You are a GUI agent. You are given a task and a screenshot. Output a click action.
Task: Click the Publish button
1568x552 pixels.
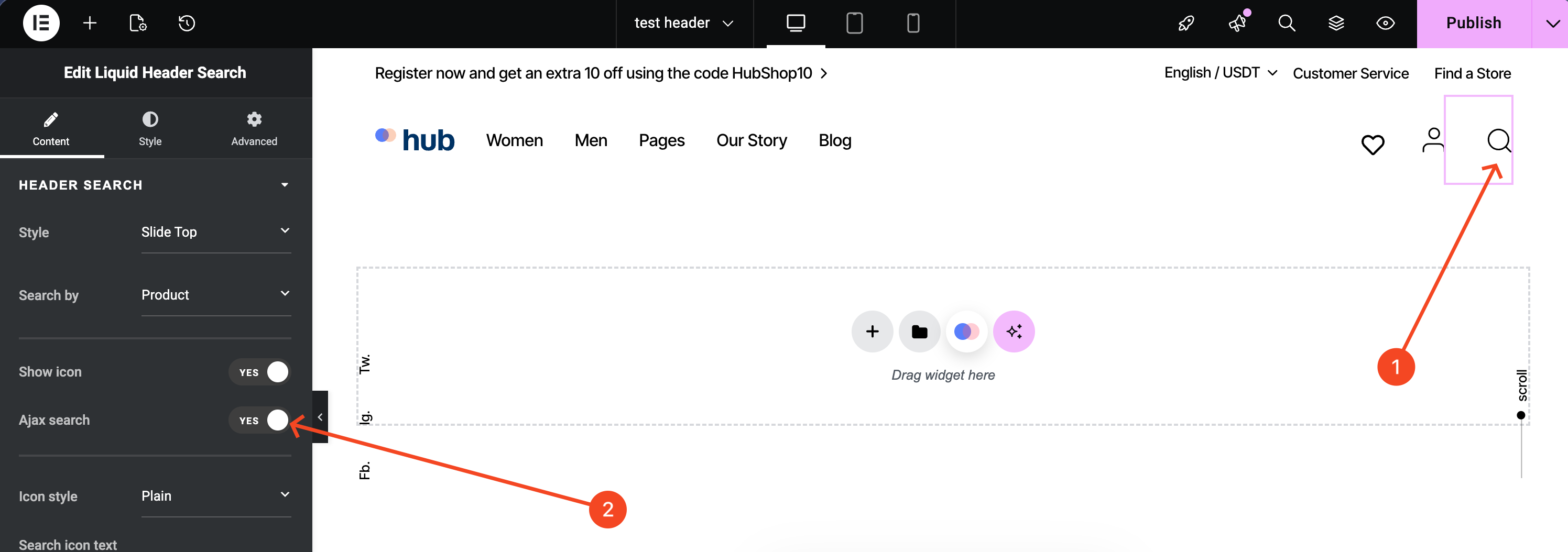(1474, 23)
